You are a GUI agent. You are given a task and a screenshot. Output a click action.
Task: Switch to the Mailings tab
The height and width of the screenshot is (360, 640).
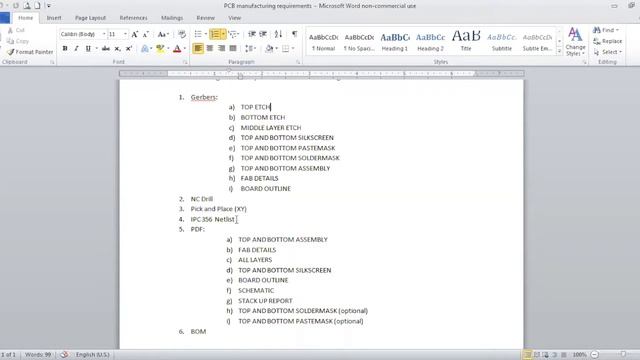pyautogui.click(x=172, y=18)
